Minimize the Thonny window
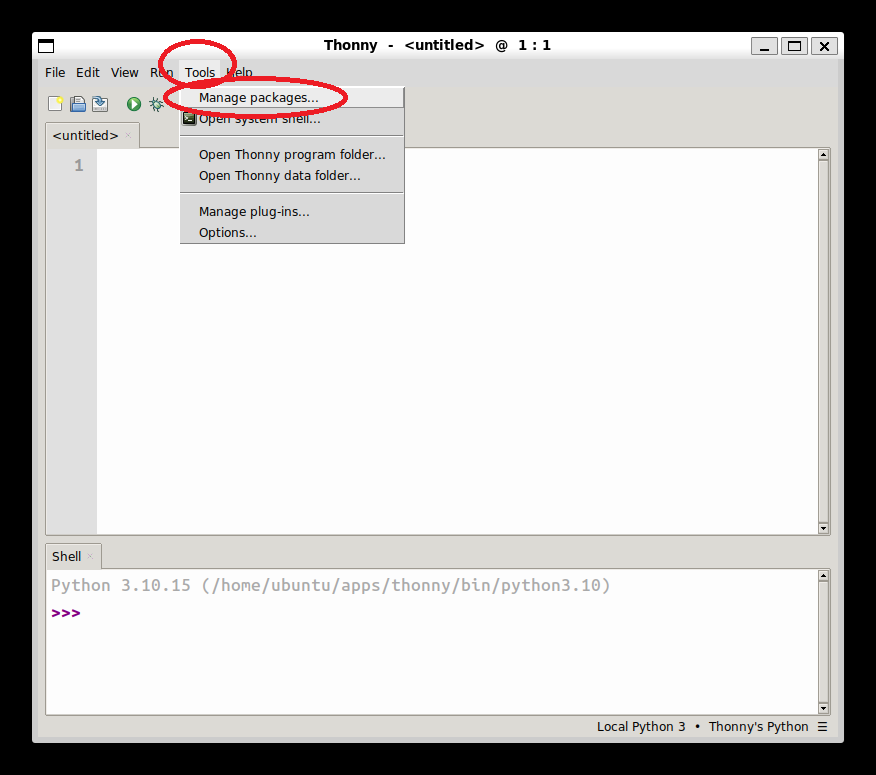 coord(764,46)
